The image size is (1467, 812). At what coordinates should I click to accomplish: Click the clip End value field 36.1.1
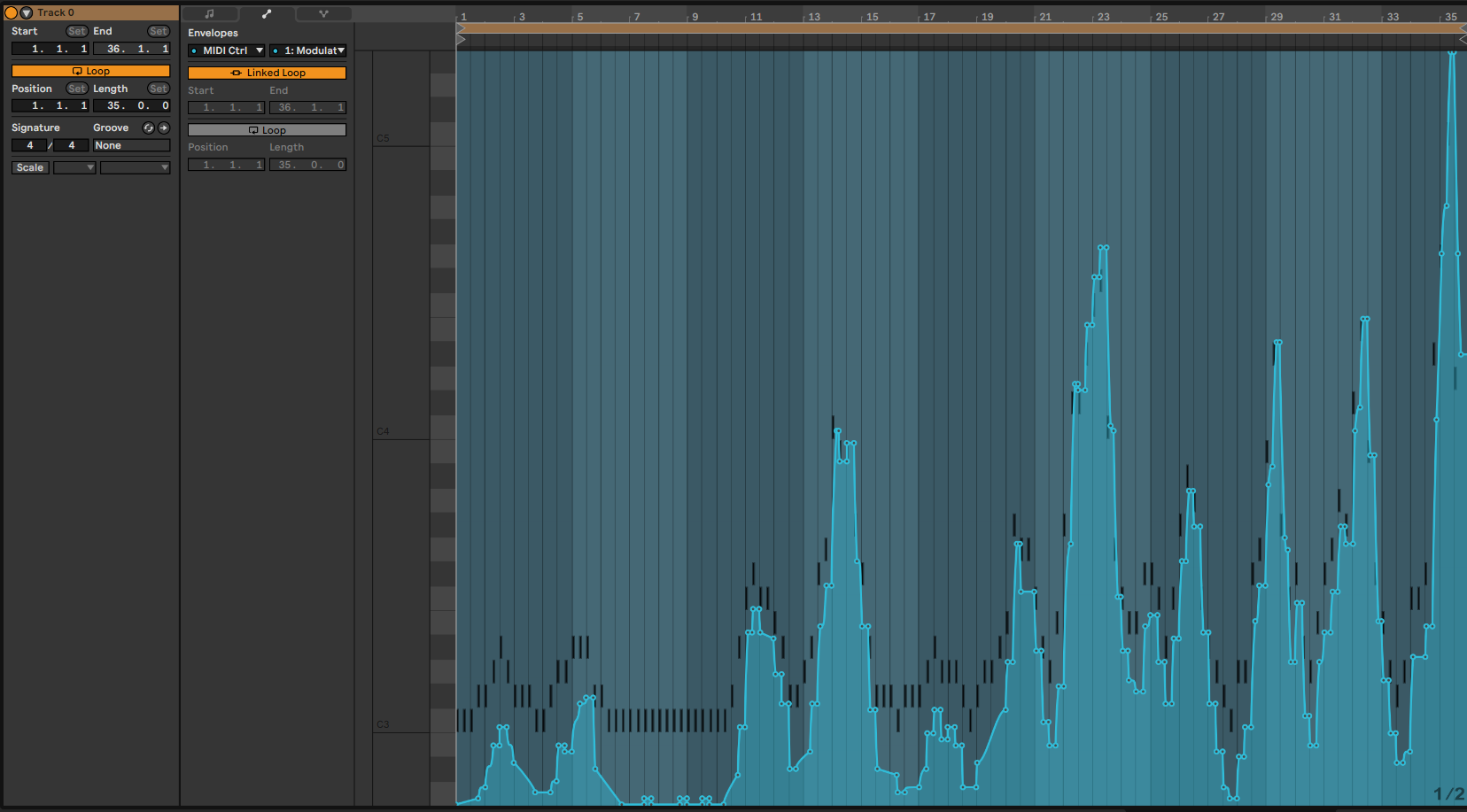(131, 49)
